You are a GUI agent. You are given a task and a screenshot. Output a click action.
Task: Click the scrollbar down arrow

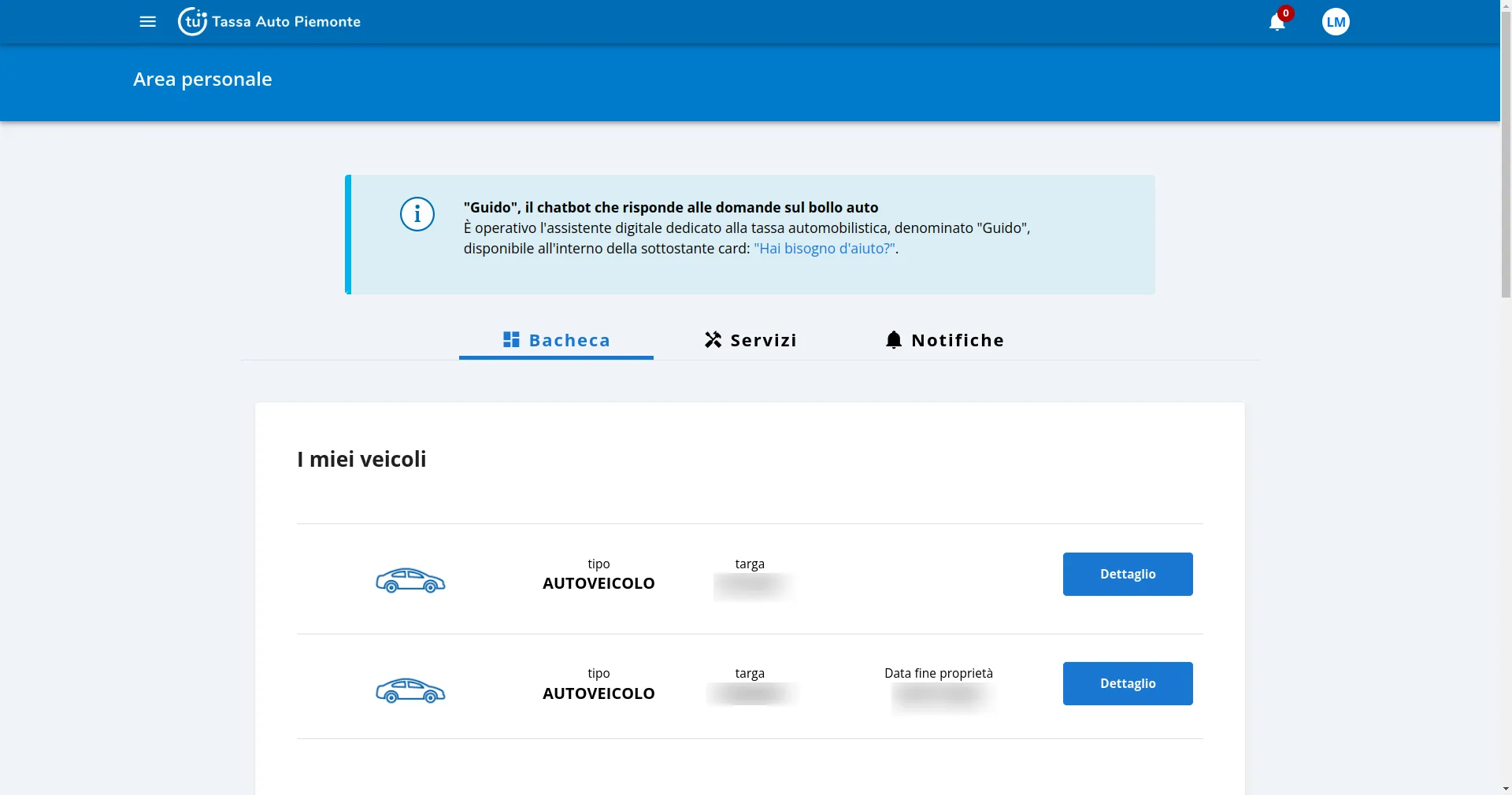tap(1506, 788)
